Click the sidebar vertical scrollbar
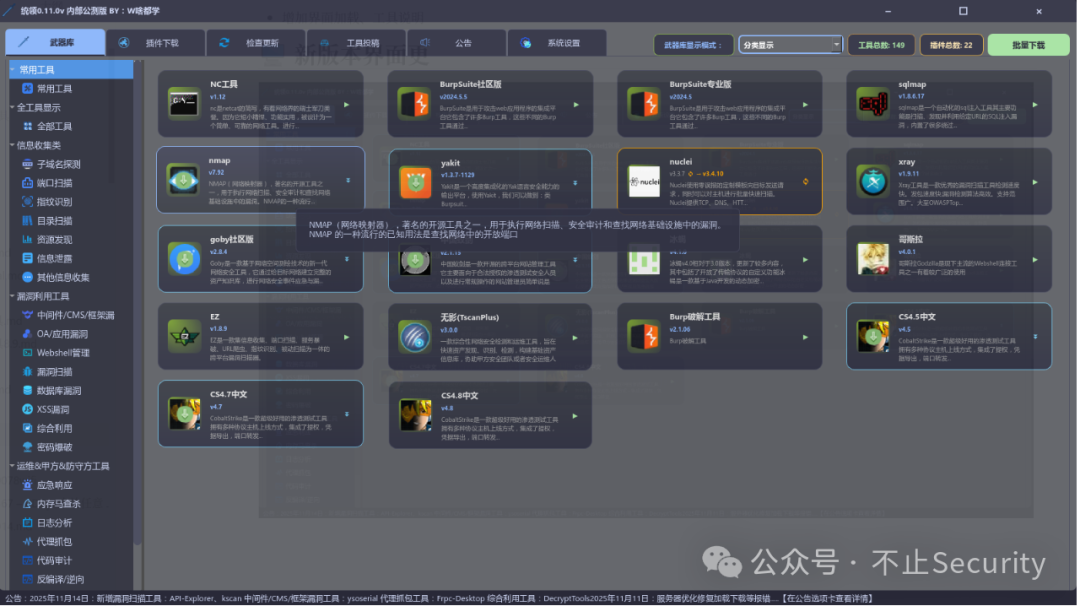Screen dimensions: 1080x606 click(x=138, y=303)
